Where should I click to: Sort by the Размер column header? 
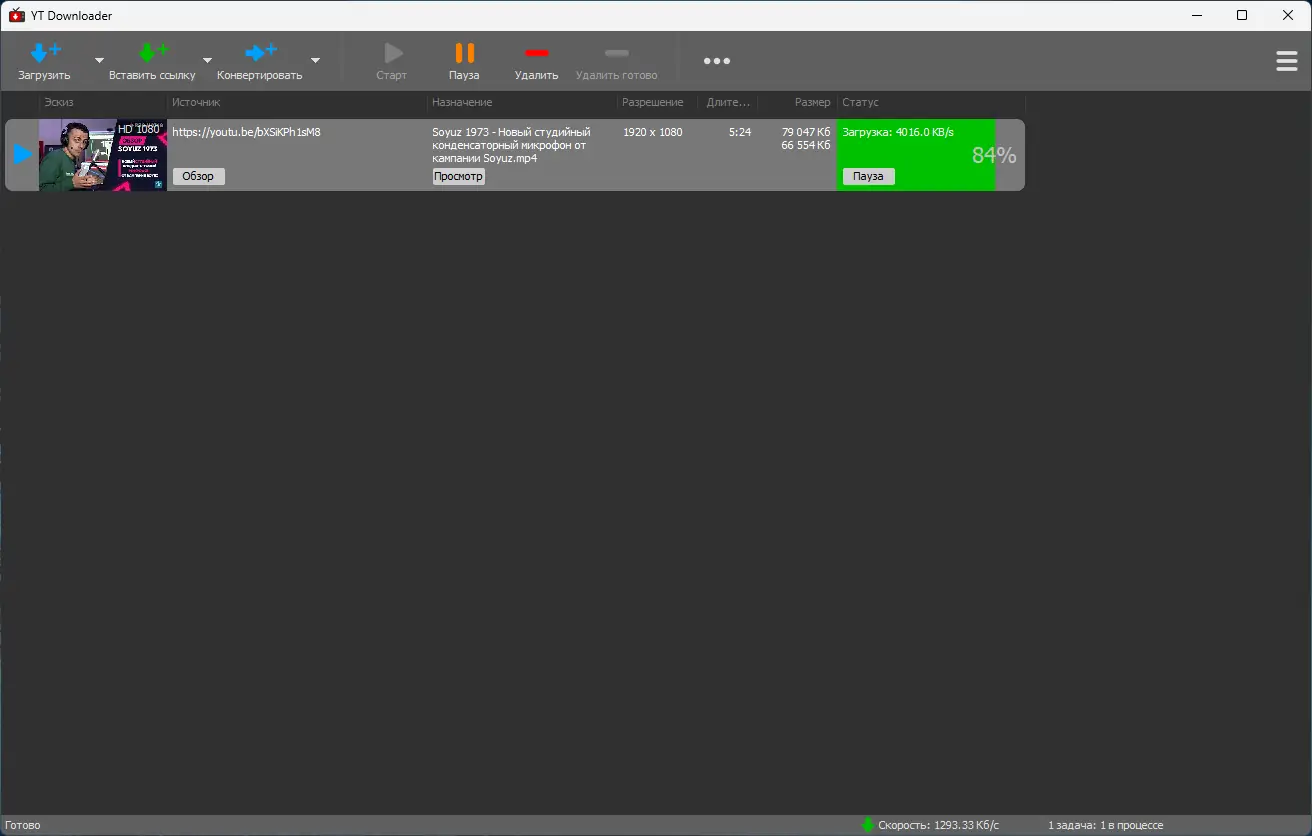797,102
